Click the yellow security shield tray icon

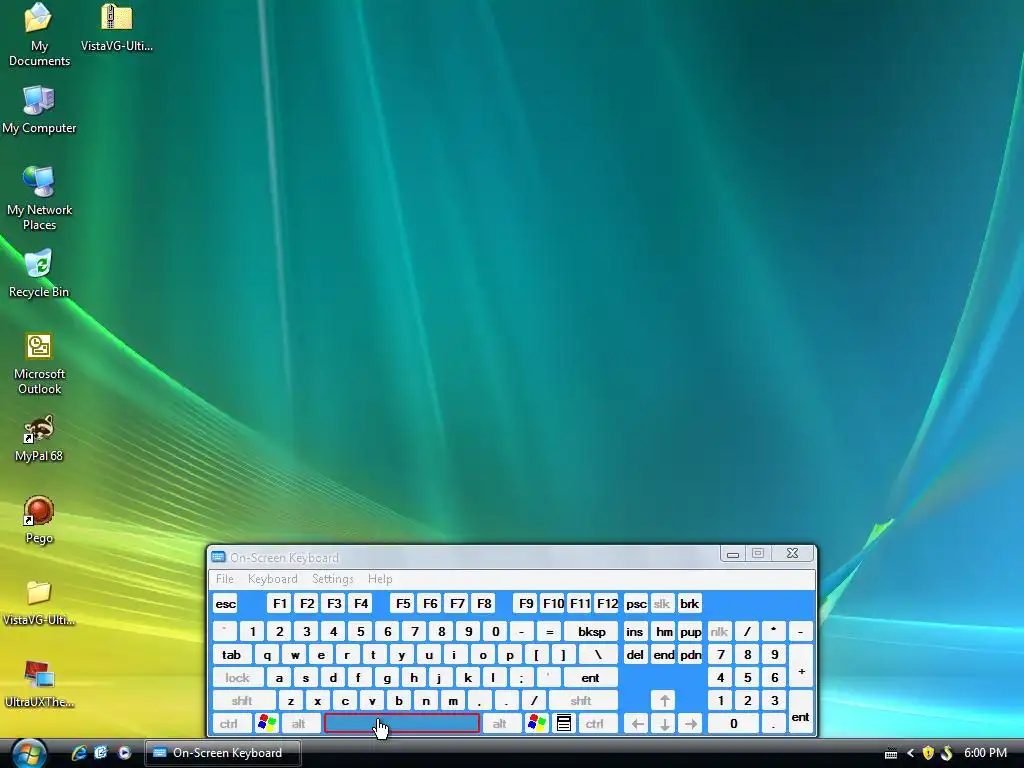(928, 753)
